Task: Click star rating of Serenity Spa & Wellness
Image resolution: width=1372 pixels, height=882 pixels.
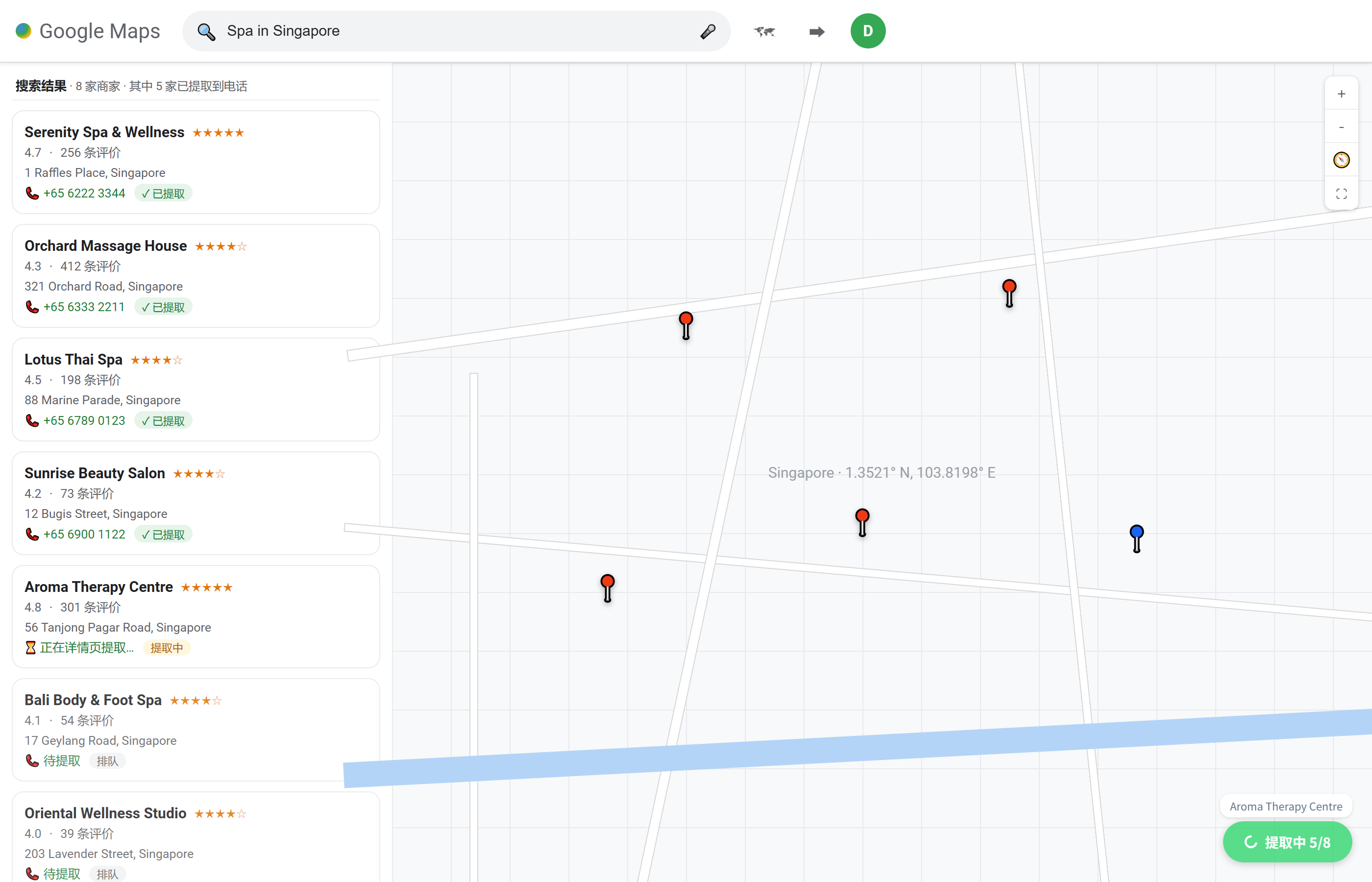Action: 218,133
